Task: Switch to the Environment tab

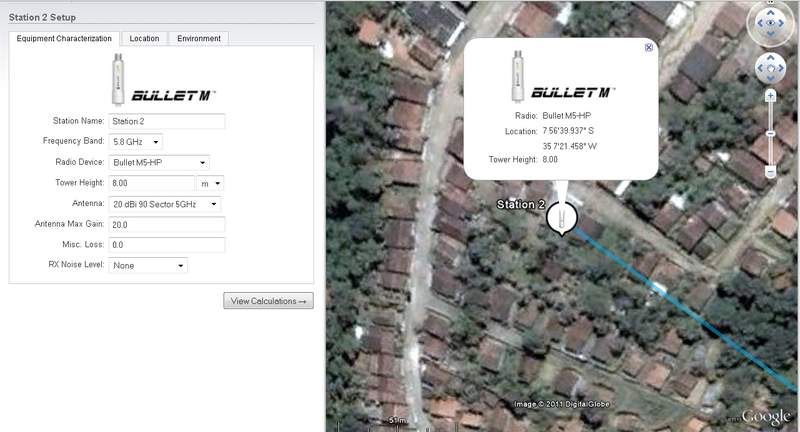Action: point(199,38)
